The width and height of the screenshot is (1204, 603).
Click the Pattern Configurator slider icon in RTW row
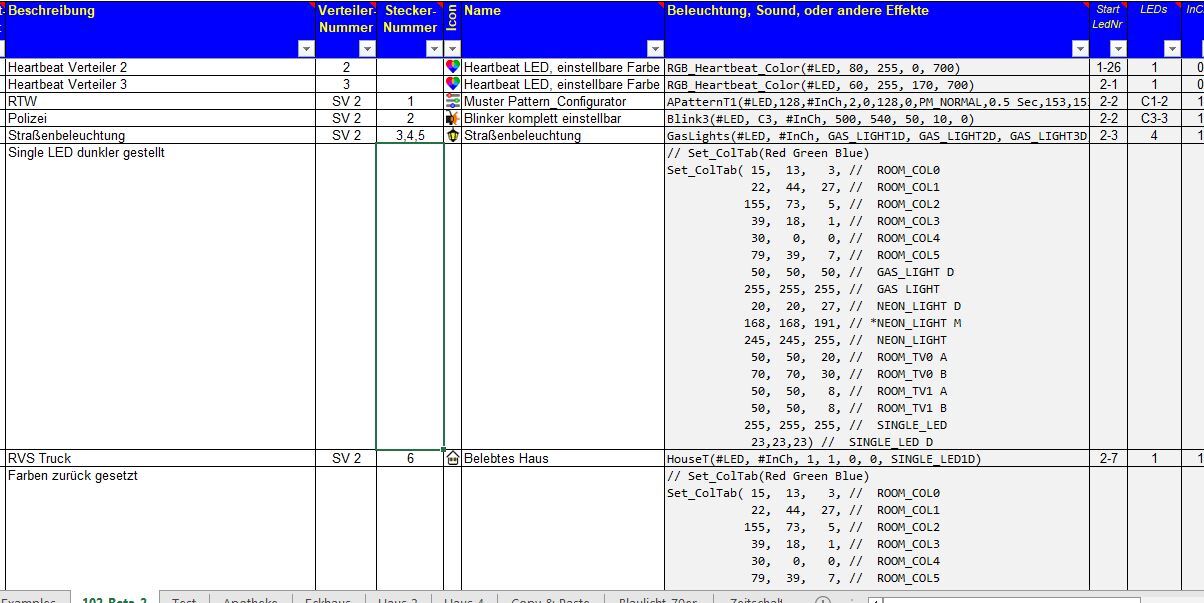pyautogui.click(x=453, y=101)
